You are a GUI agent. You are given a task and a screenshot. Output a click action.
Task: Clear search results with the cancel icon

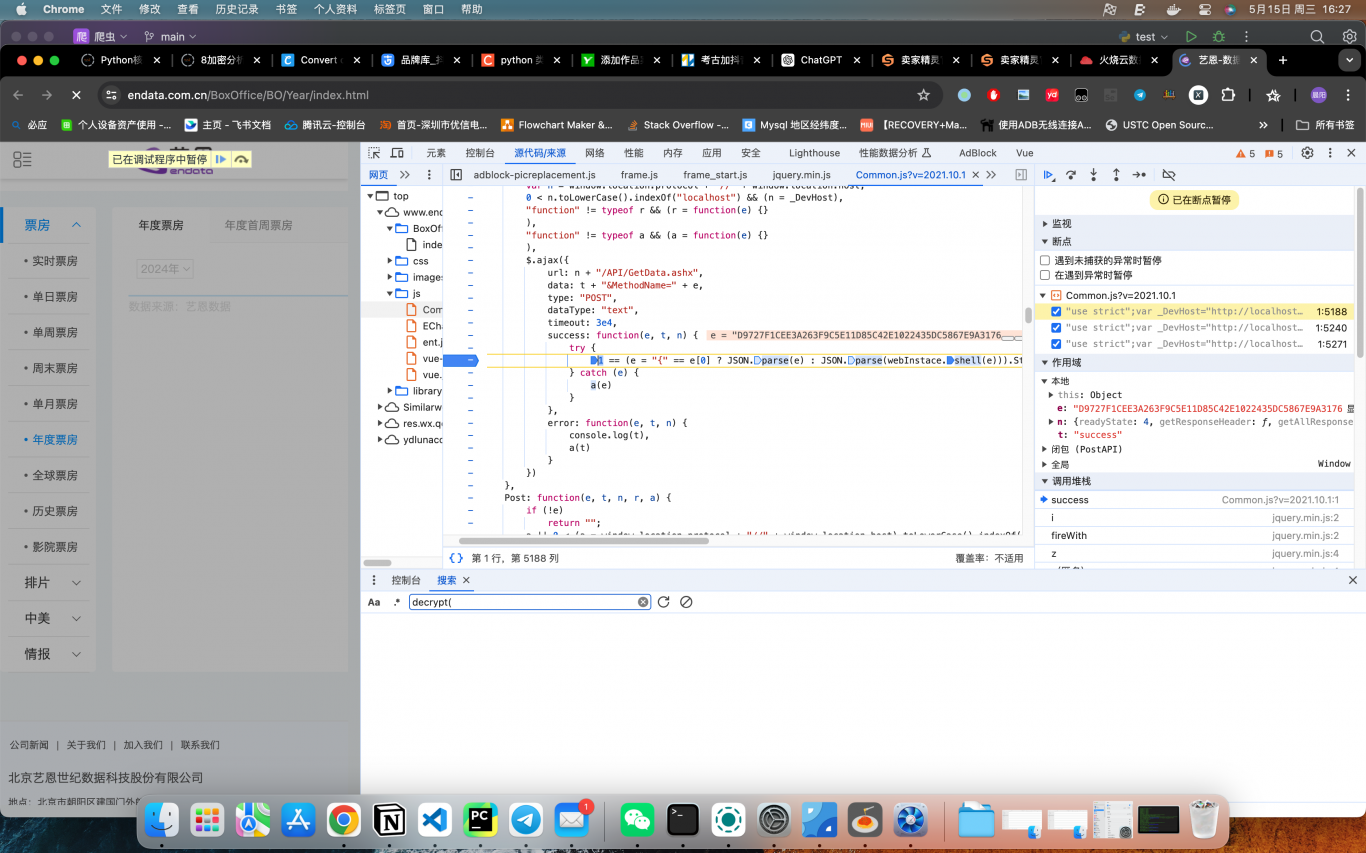pyautogui.click(x=686, y=602)
